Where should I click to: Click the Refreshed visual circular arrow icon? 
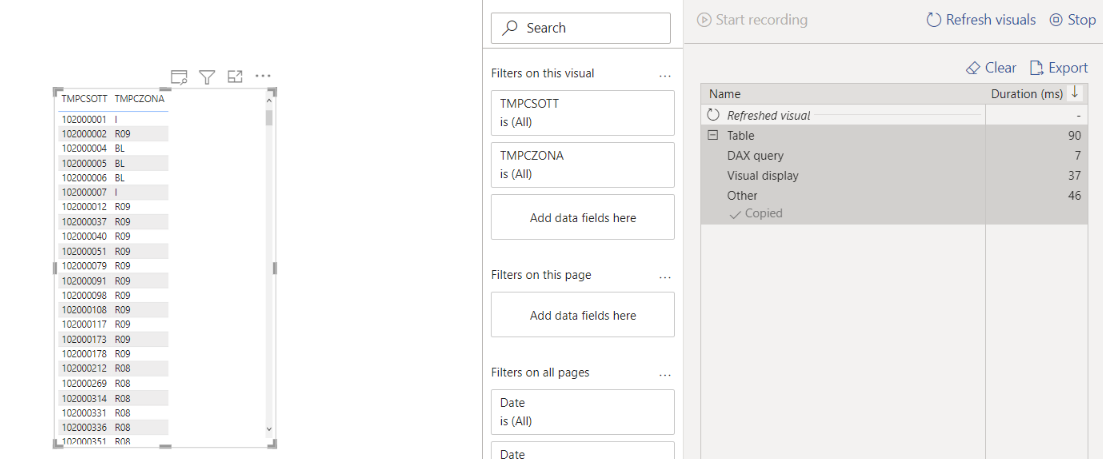tap(713, 115)
